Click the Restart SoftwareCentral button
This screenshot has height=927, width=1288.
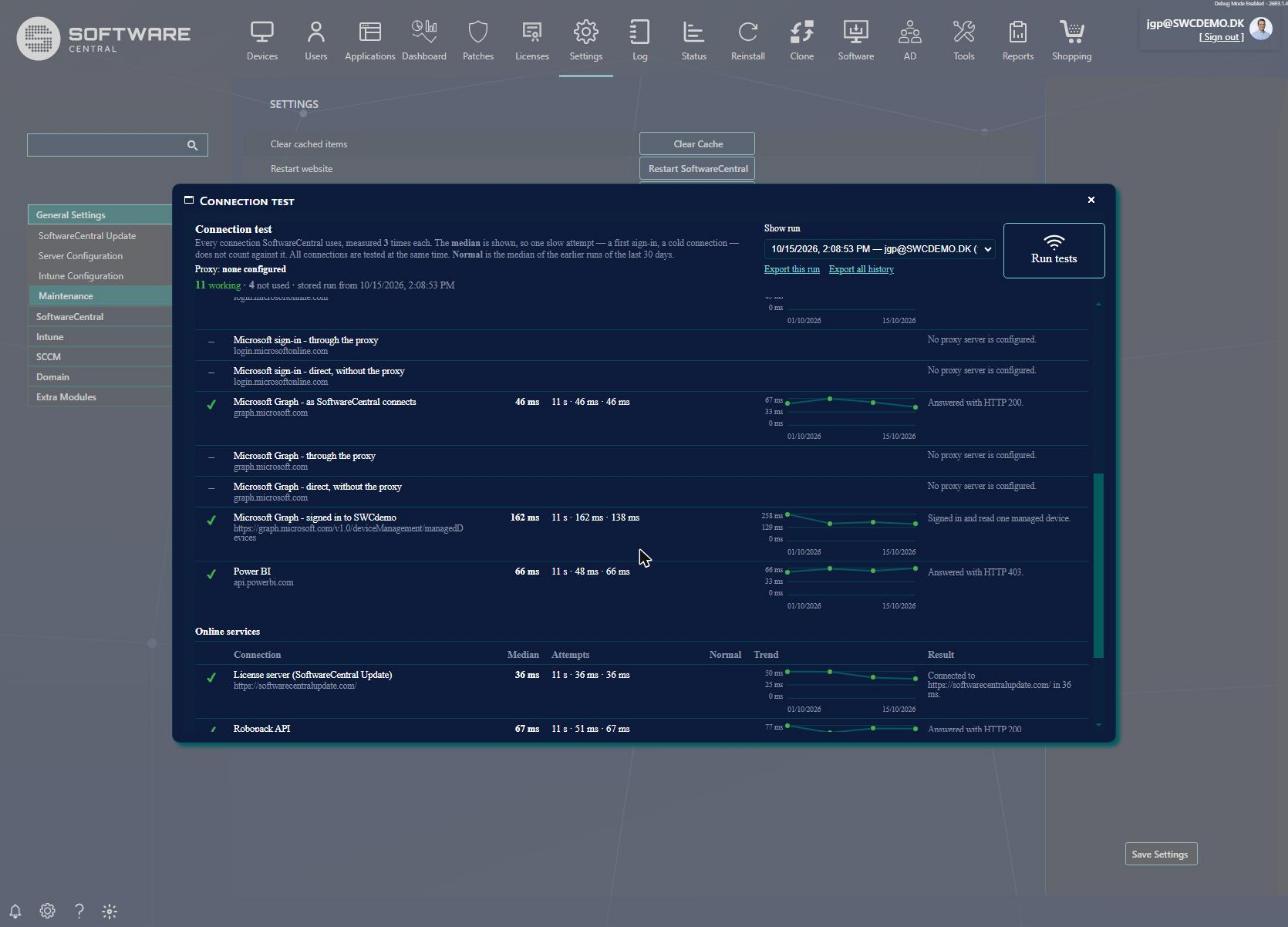click(x=697, y=168)
